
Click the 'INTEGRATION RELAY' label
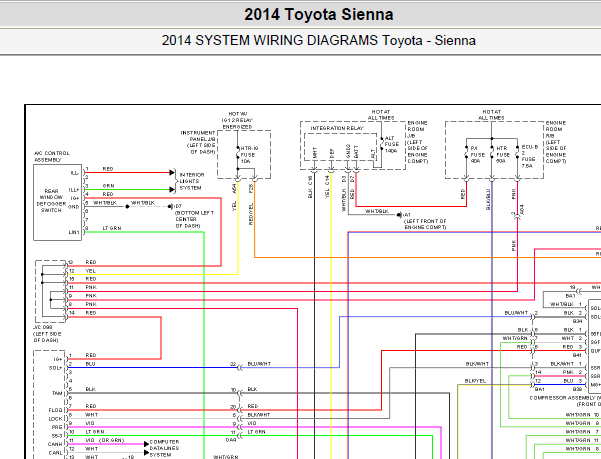tap(337, 128)
